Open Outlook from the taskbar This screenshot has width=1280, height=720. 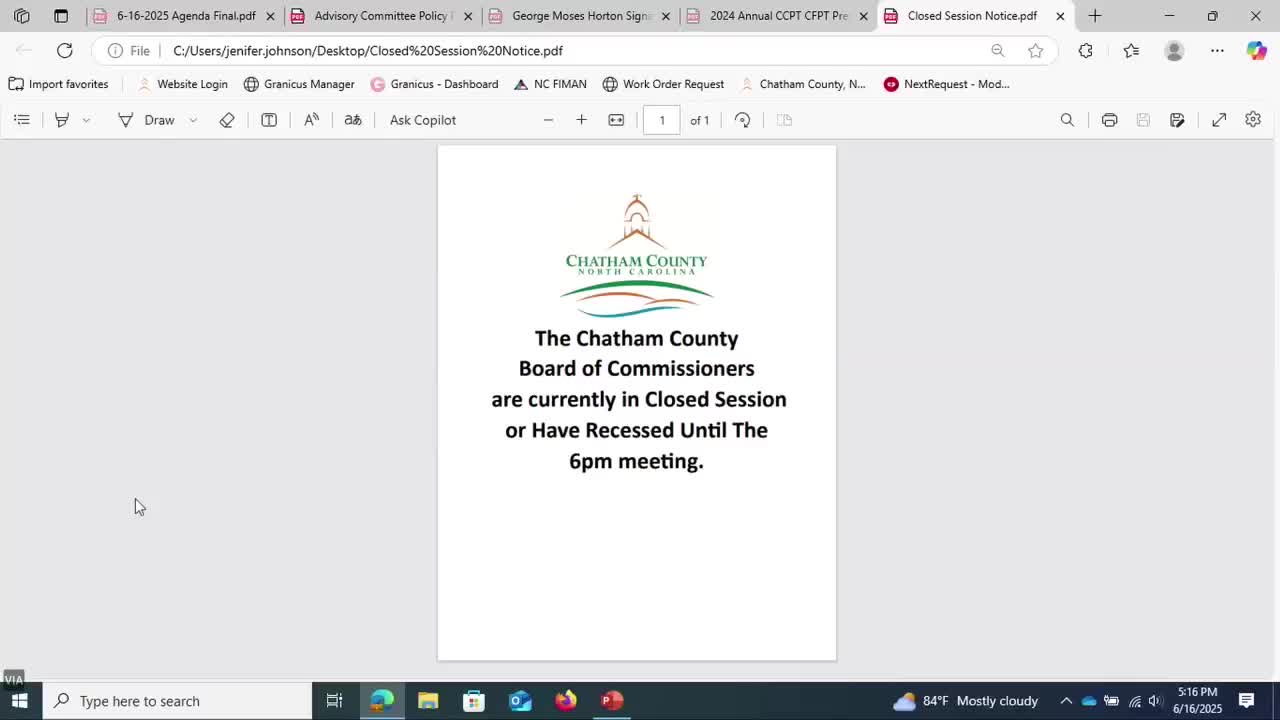point(520,701)
